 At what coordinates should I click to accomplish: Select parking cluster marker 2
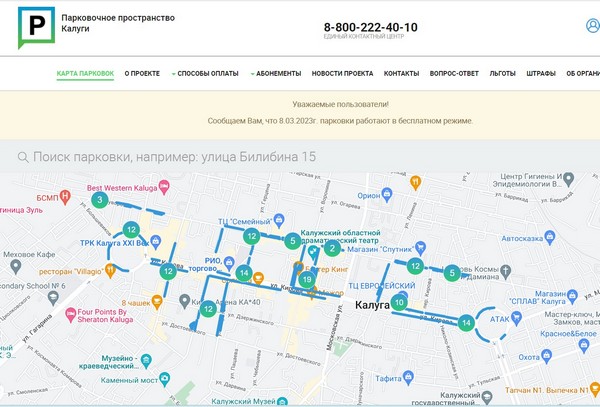332,249
